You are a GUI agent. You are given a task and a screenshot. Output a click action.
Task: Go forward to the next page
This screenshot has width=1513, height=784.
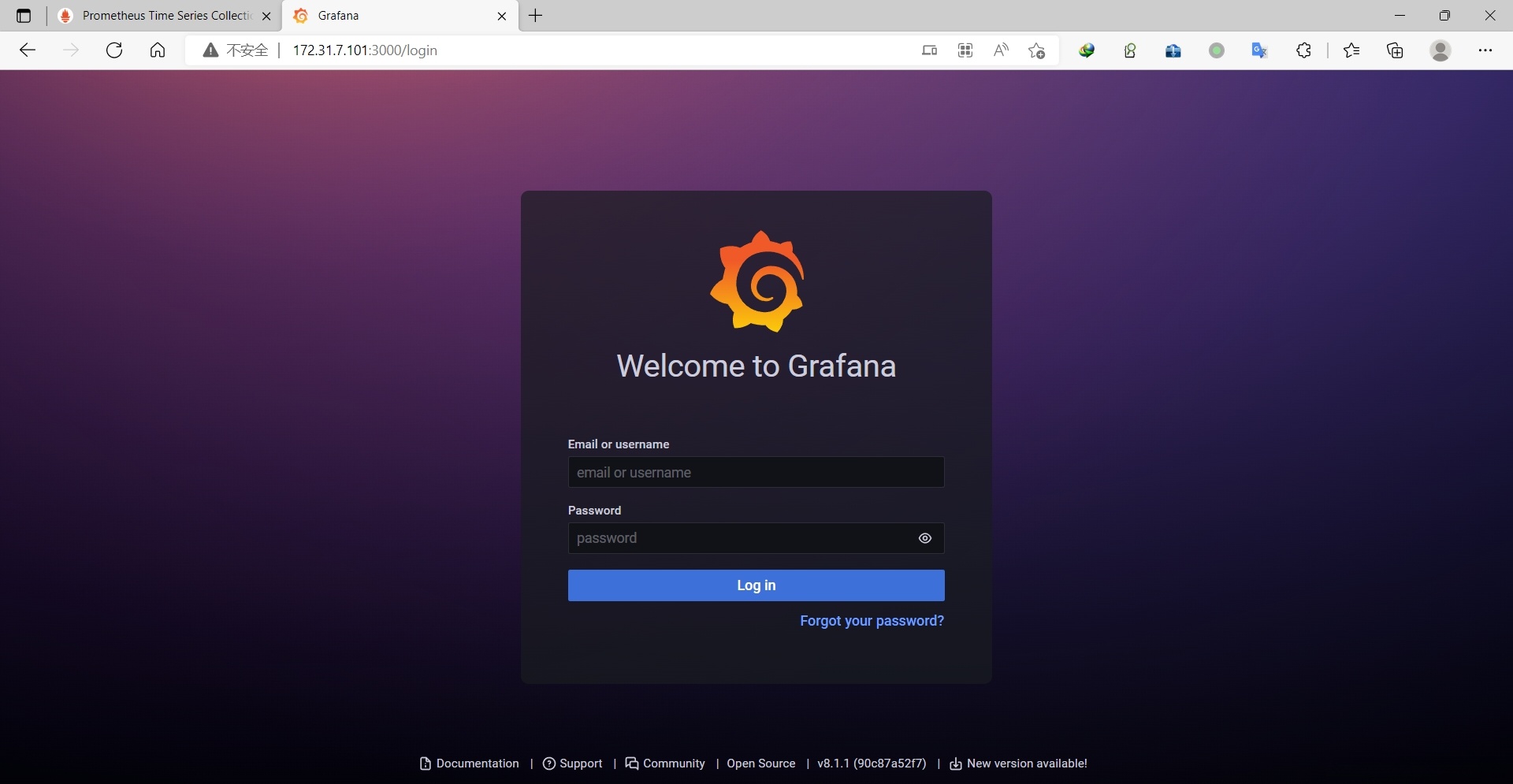coord(71,50)
